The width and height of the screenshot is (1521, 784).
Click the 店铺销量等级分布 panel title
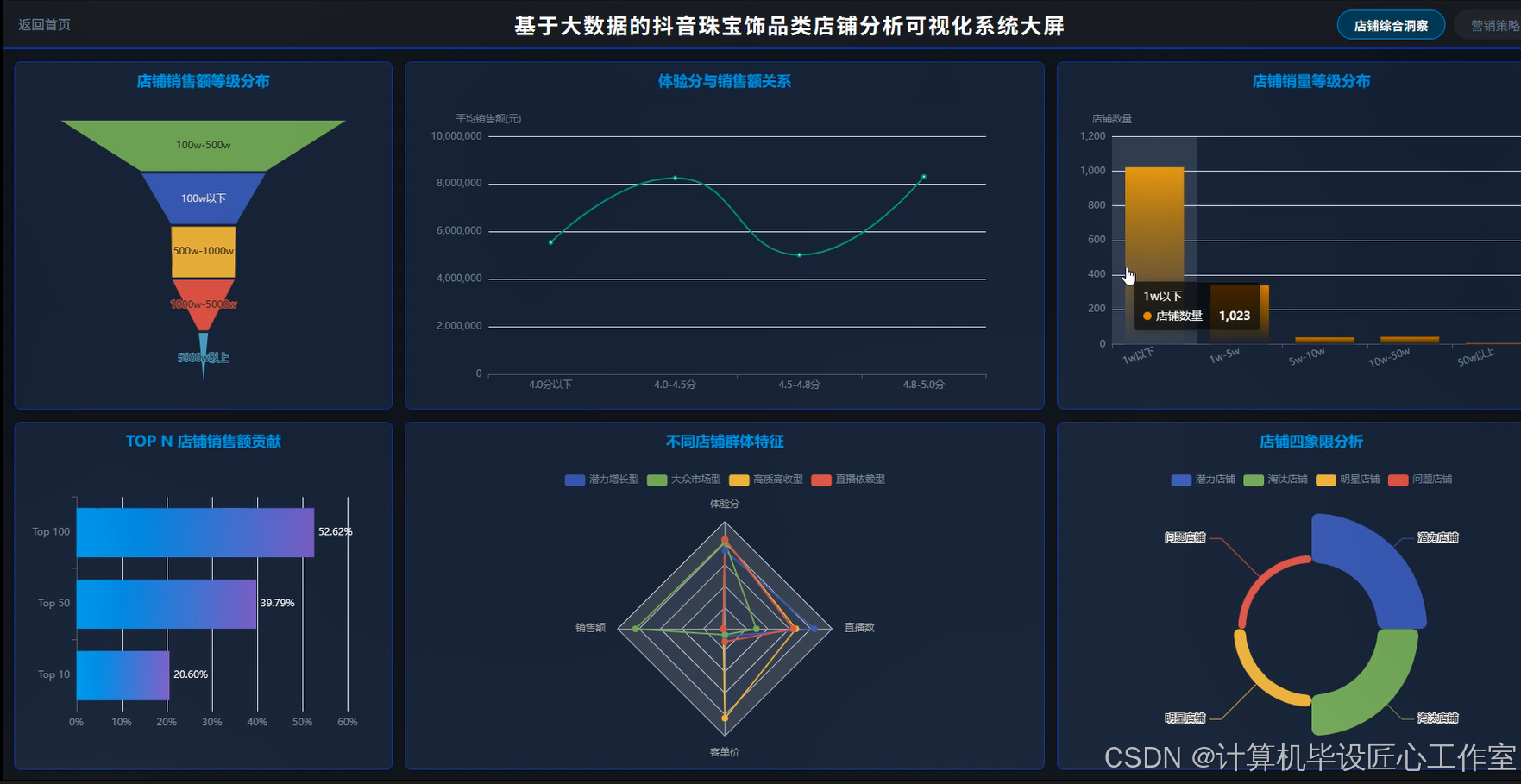click(1311, 81)
